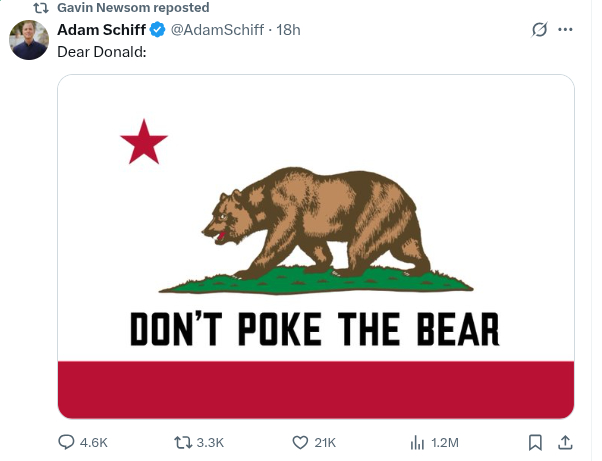Open the California bear flag image
602x461 pixels.
click(315, 246)
